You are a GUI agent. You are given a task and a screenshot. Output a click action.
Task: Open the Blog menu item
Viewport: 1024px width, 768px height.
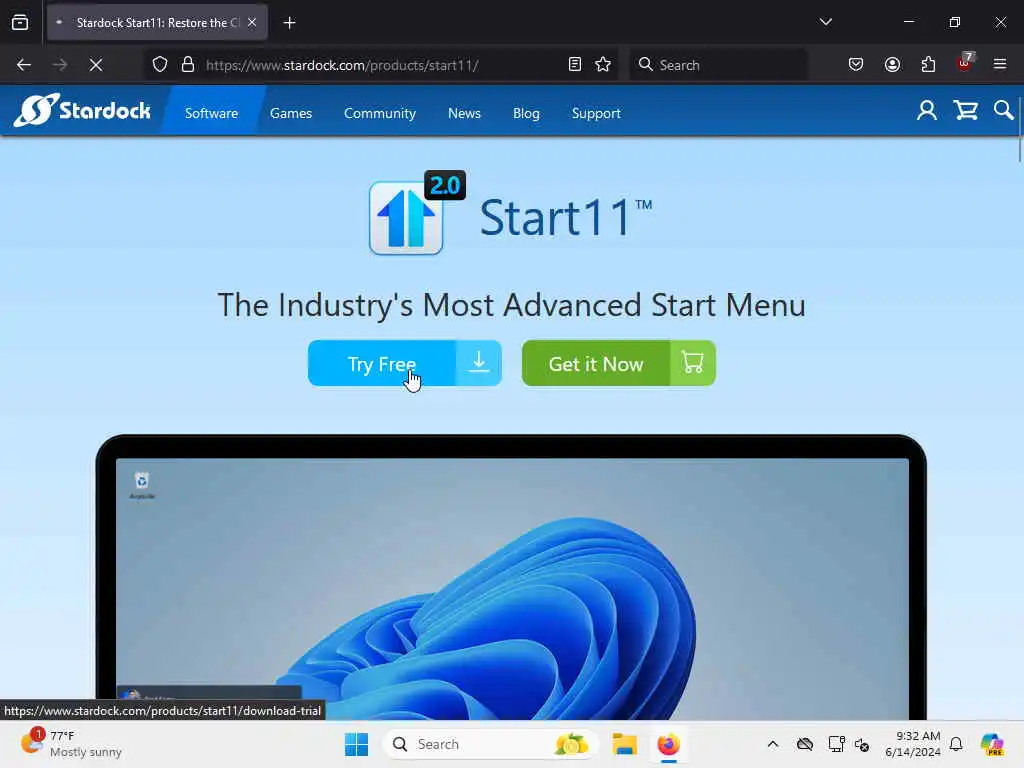[x=526, y=113]
